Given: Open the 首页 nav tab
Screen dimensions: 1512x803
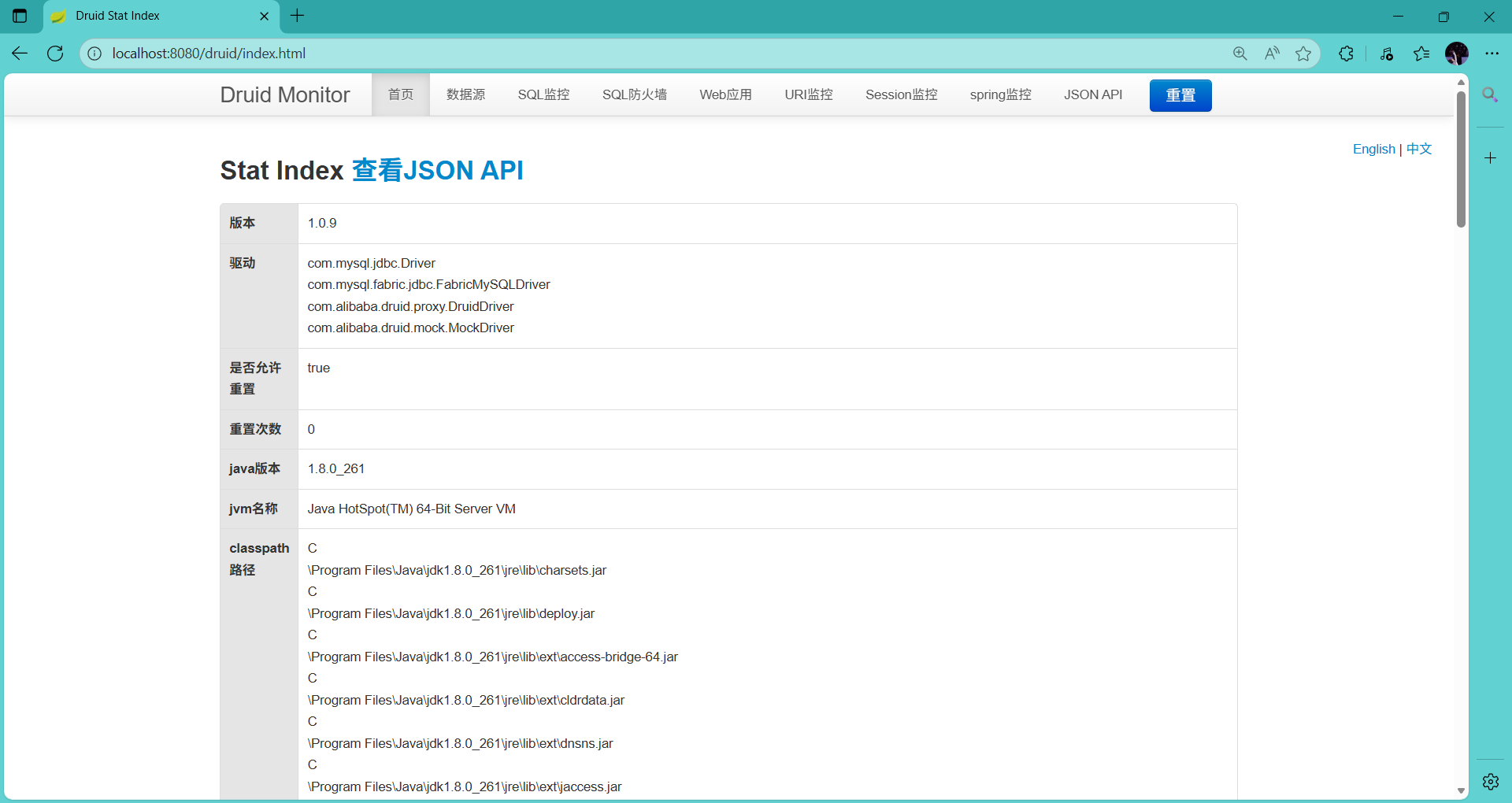Looking at the screenshot, I should coord(401,94).
